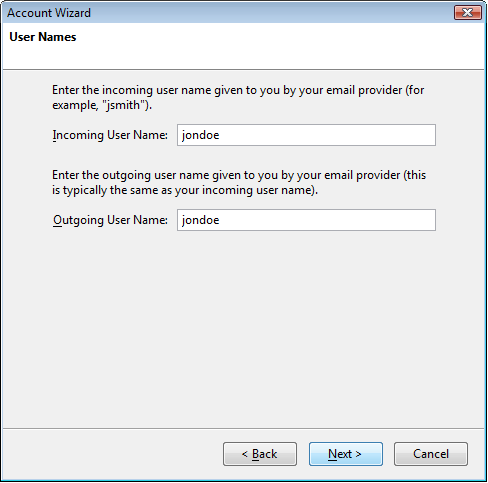Cancel the Account Wizard
The height and width of the screenshot is (483, 488).
point(431,454)
